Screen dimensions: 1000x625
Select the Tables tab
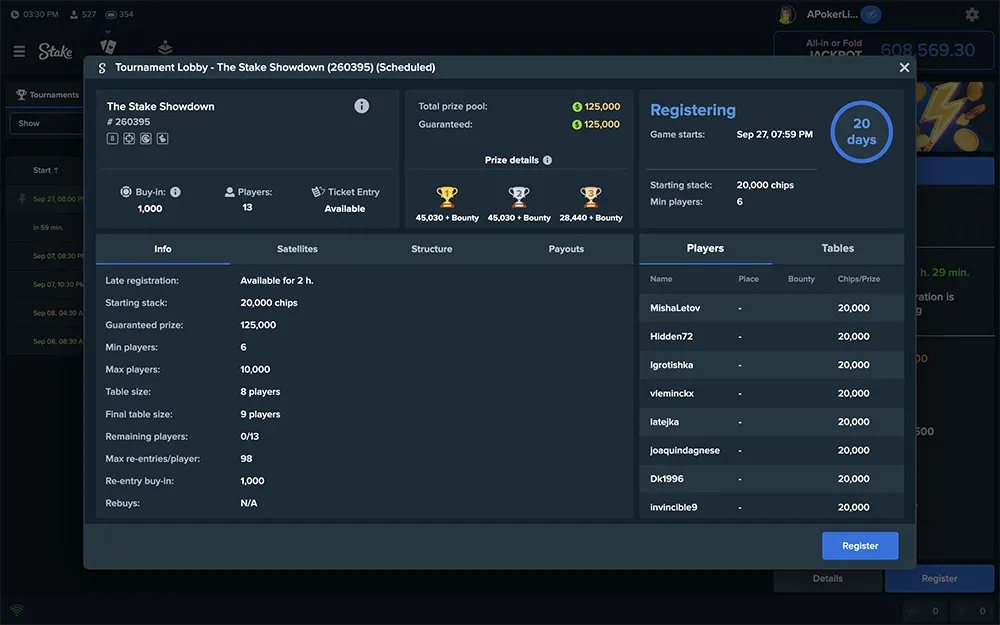(837, 248)
